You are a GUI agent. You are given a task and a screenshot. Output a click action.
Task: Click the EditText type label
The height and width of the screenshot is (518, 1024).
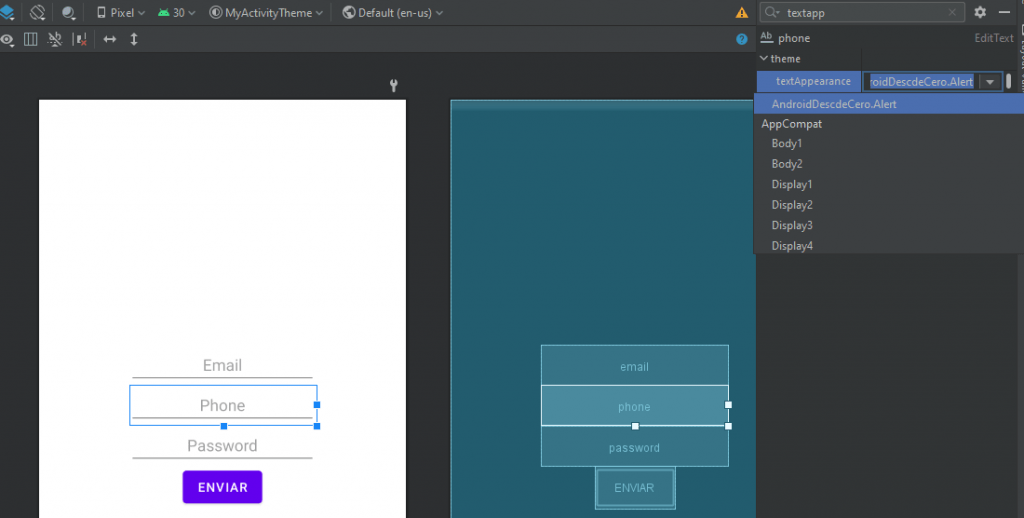[994, 38]
